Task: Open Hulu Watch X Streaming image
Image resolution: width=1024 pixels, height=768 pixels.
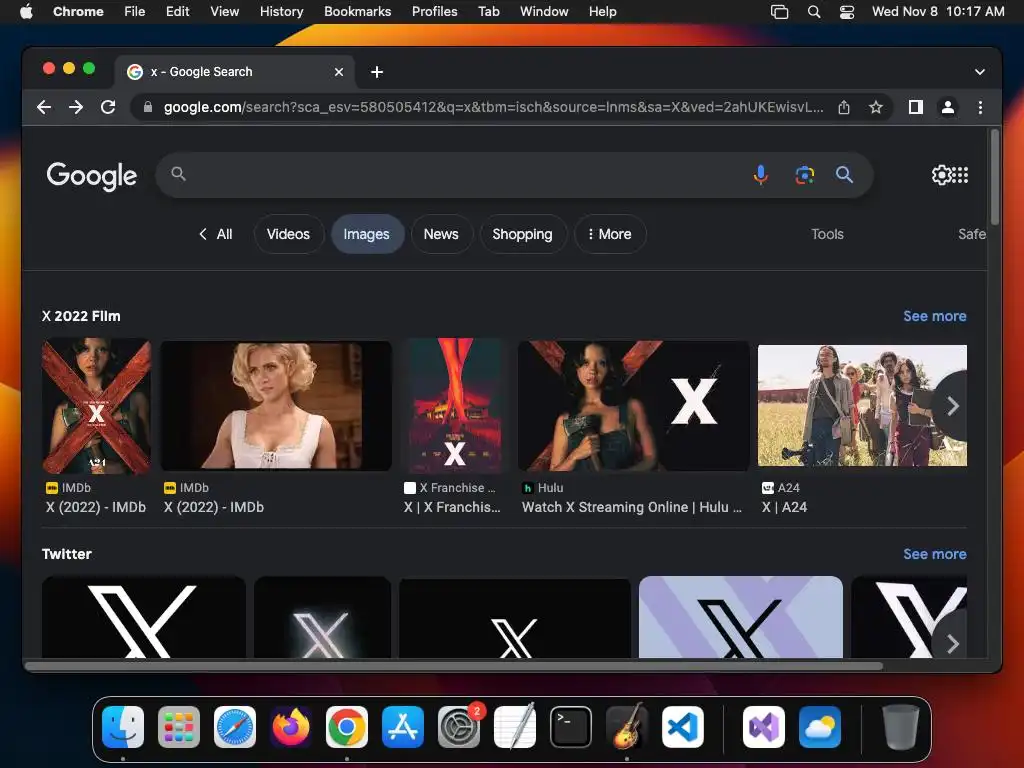Action: click(633, 405)
